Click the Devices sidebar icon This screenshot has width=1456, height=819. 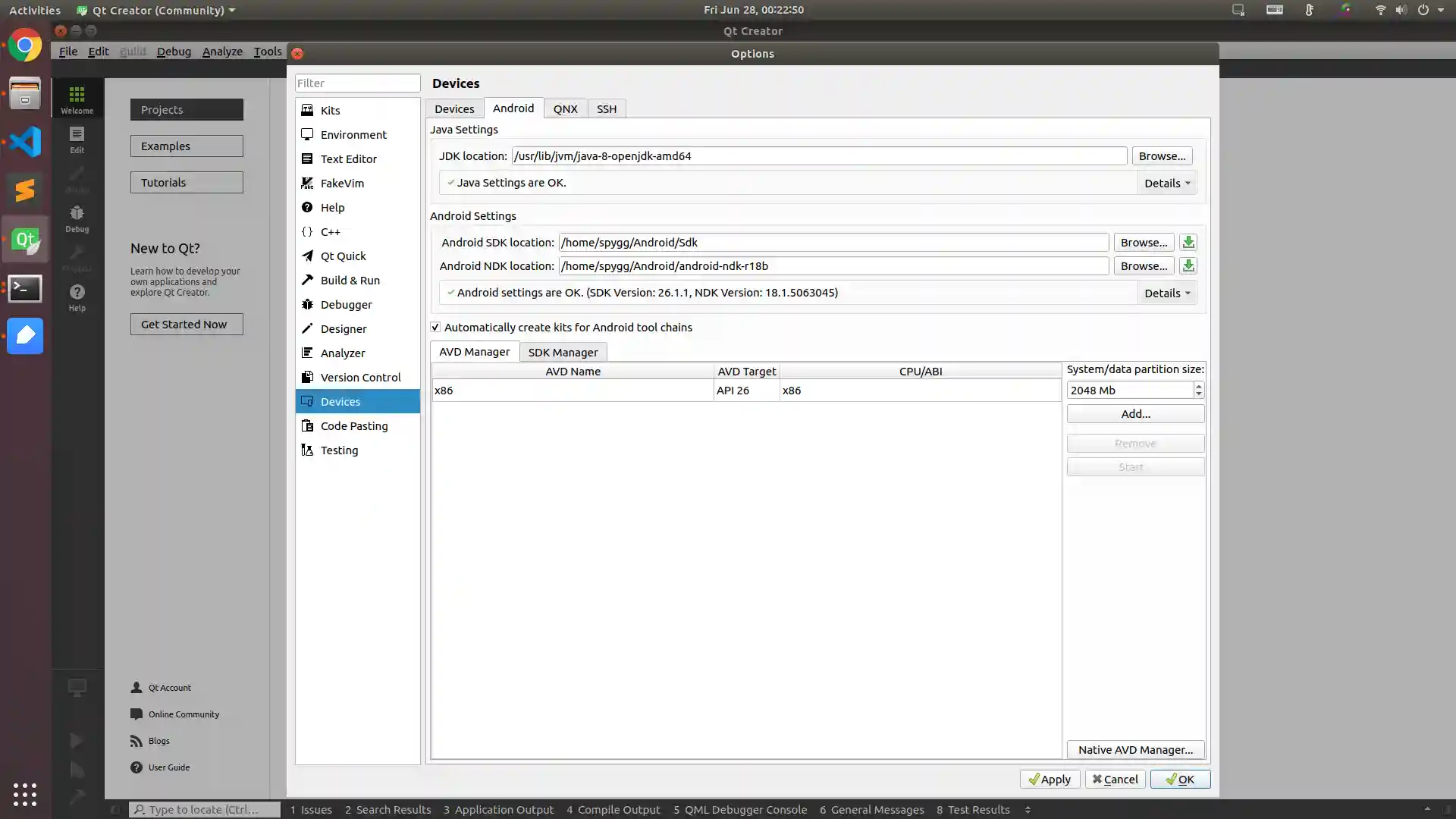307,401
